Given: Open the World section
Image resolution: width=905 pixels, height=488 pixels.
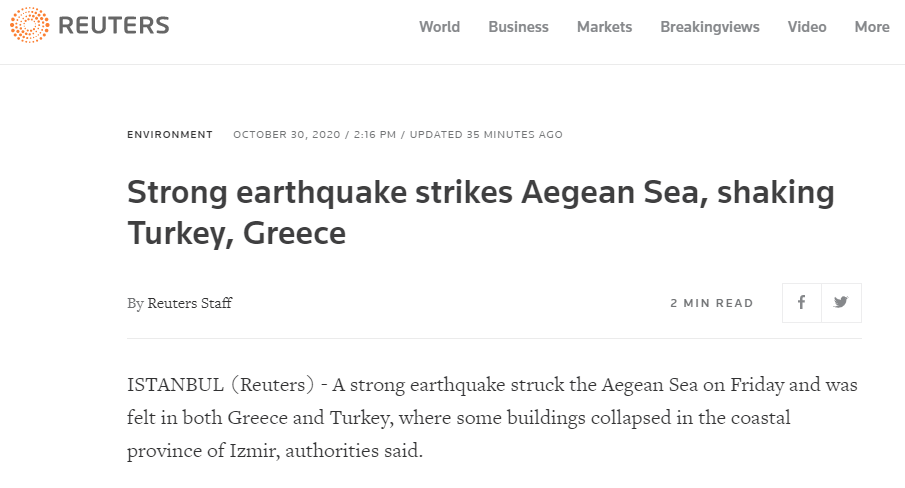Looking at the screenshot, I should [439, 27].
